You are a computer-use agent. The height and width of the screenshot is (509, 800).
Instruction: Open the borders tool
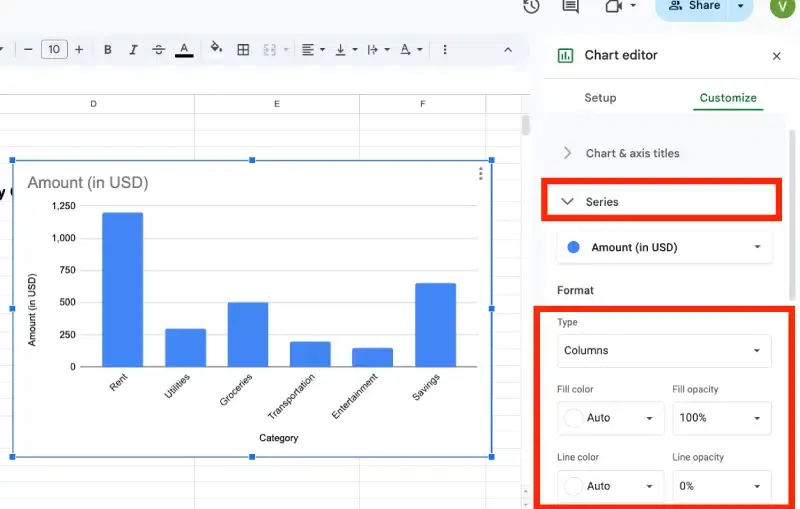[x=243, y=49]
